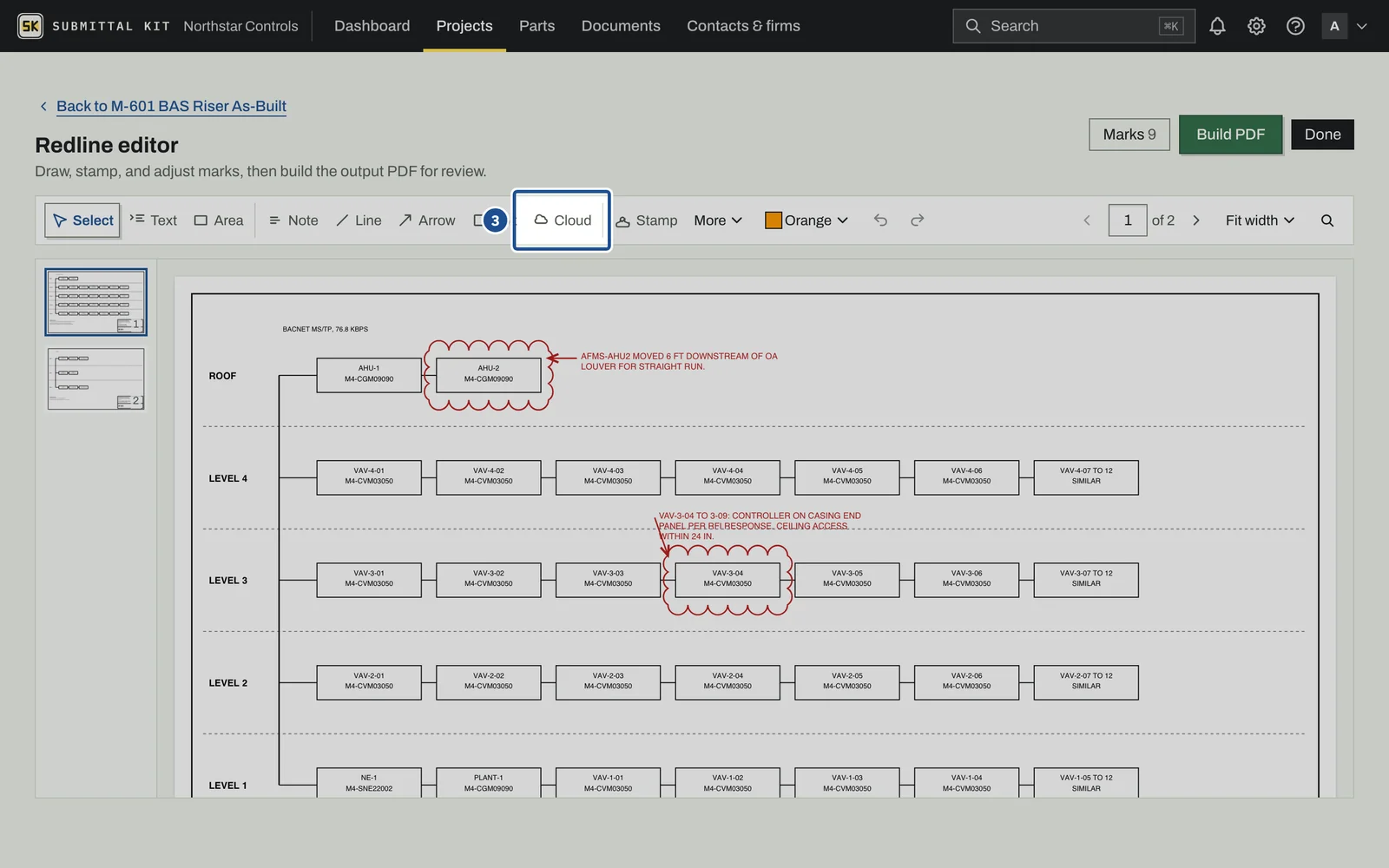Open the help icon

[1295, 26]
